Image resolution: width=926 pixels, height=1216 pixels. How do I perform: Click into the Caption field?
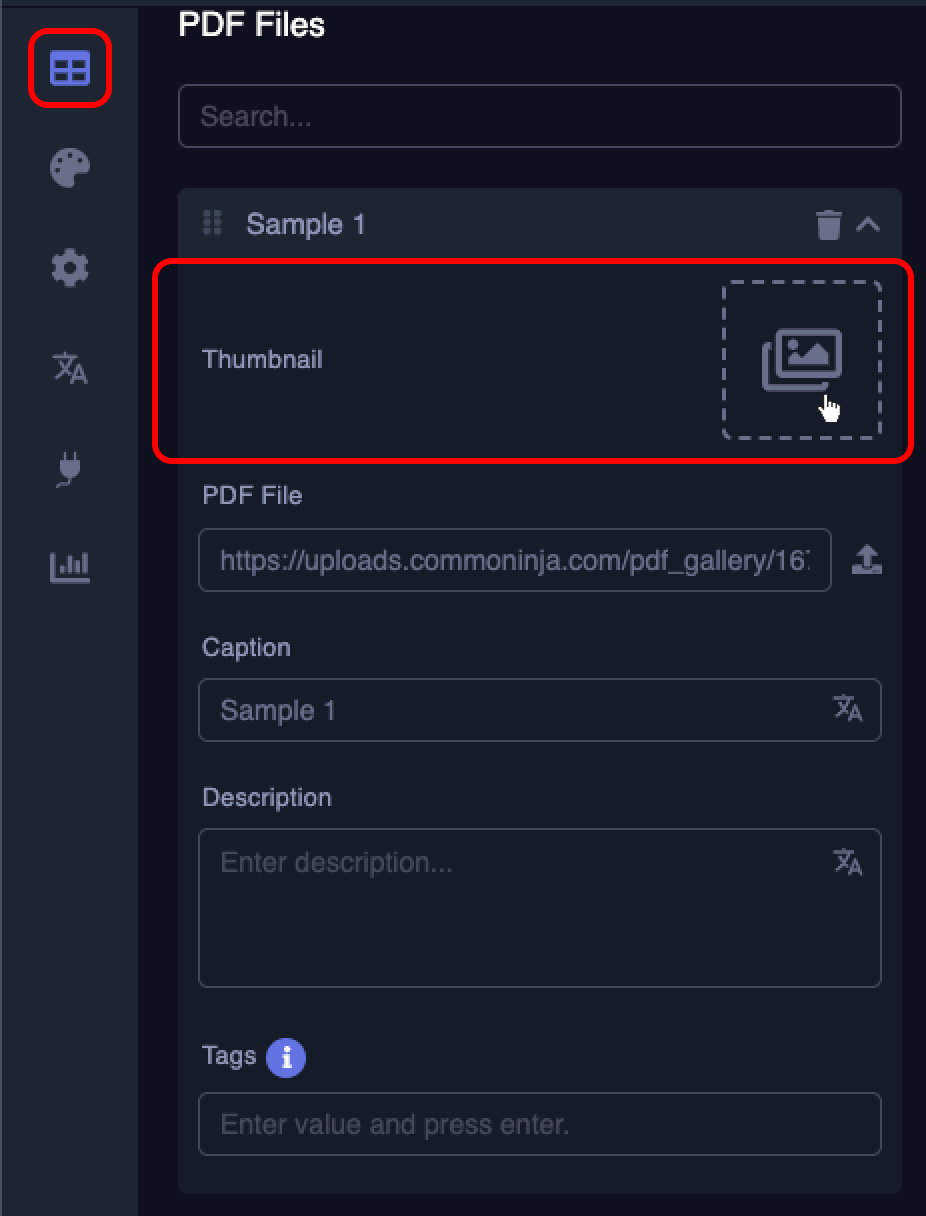pos(540,710)
